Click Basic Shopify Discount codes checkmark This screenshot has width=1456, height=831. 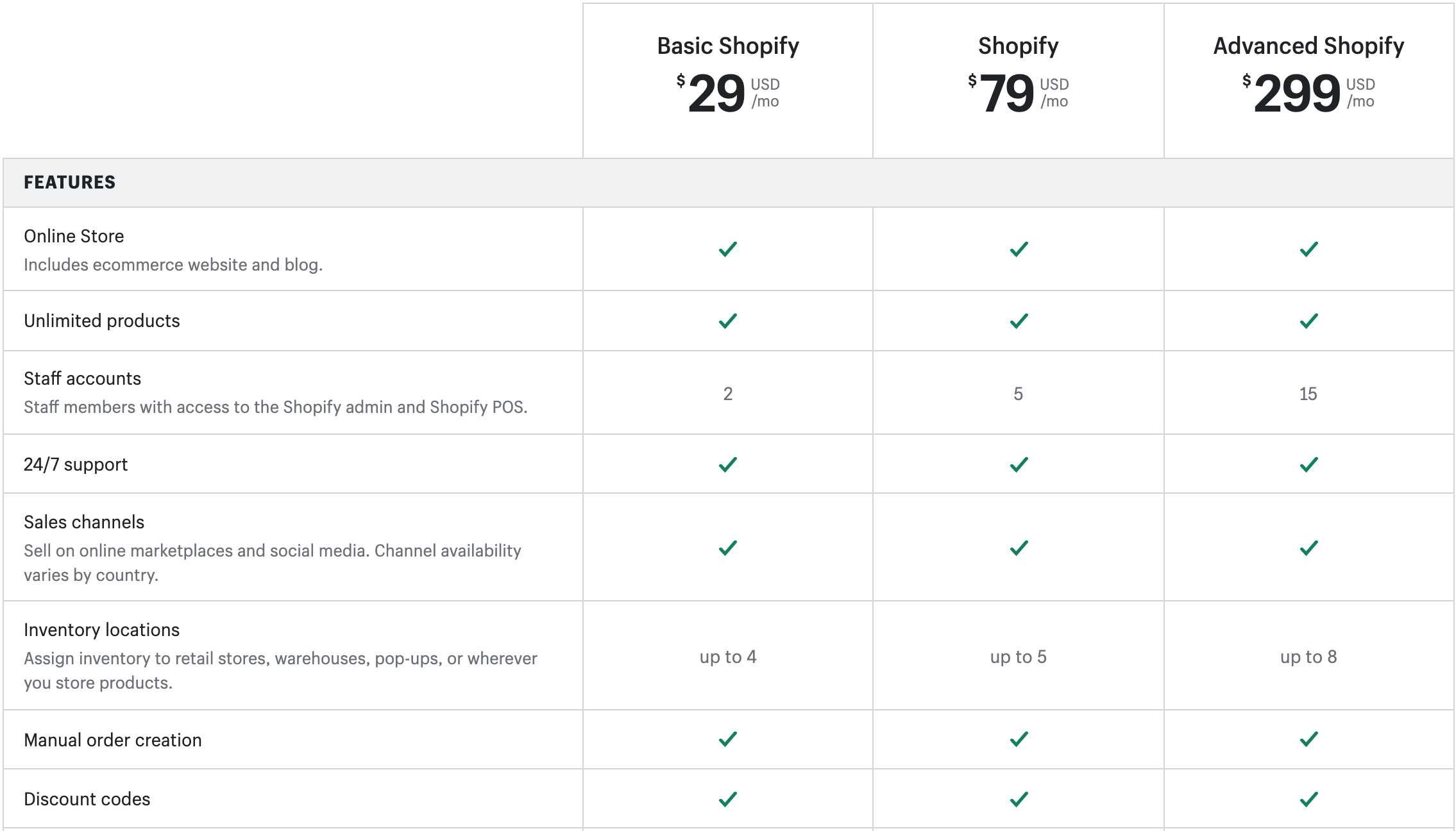tap(728, 800)
